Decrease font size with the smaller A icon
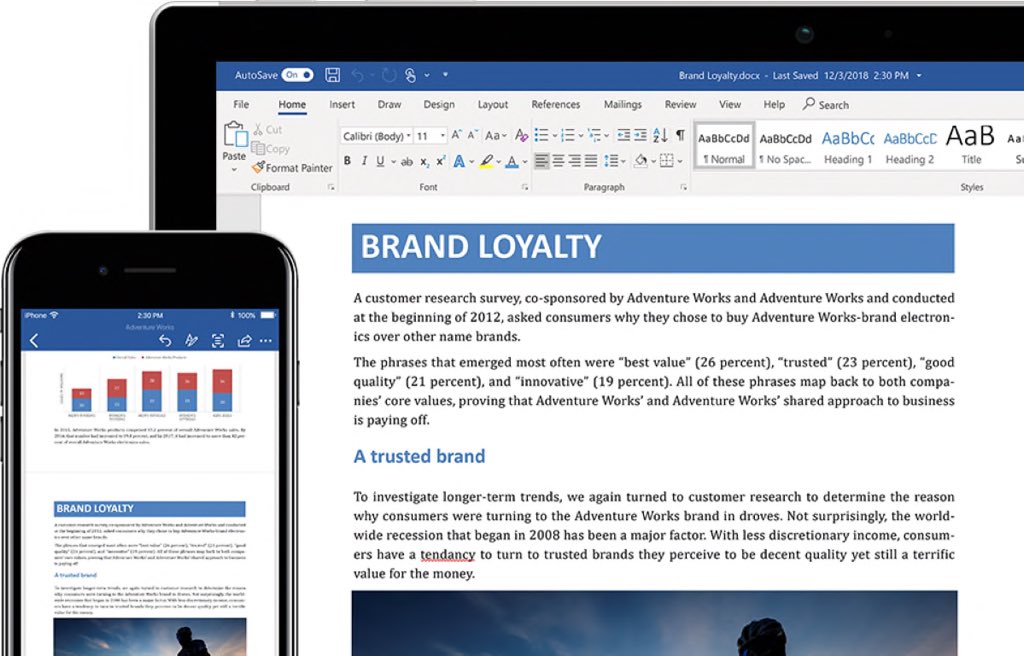This screenshot has height=656, width=1024. [473, 135]
